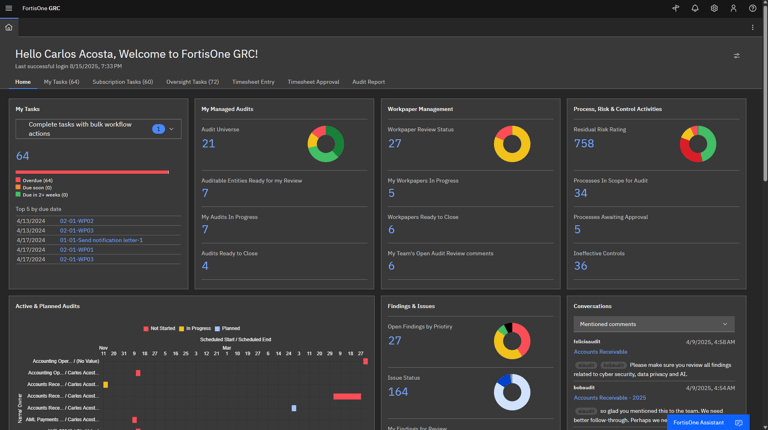
Task: Open the 01-01-Send notification letter-1 task link
Action: click(x=101, y=240)
